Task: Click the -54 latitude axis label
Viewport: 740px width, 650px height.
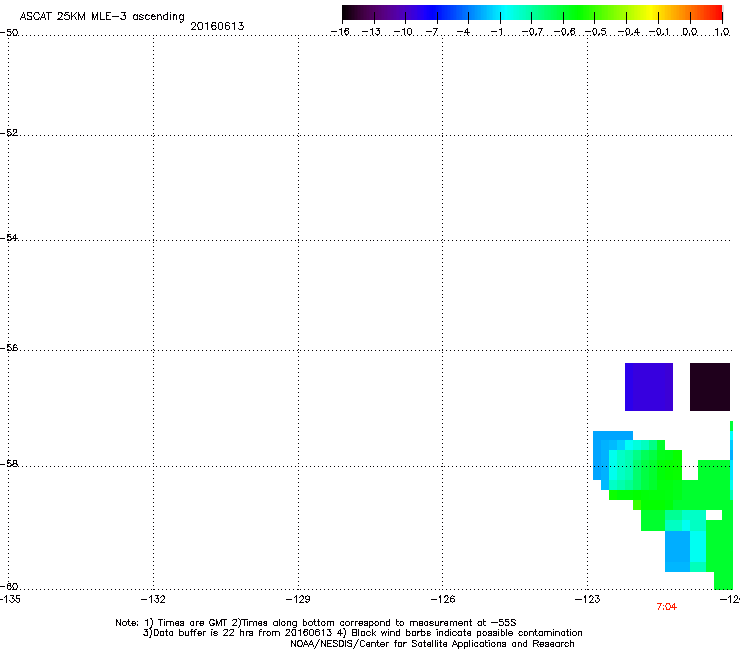Action: point(9,237)
